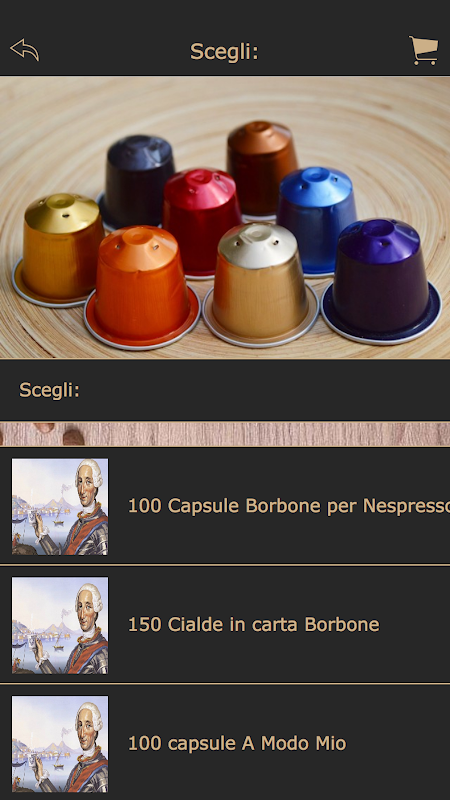The width and height of the screenshot is (450, 800).
Task: Tap the wood-textured strip with coffee beans
Action: [x=225, y=434]
